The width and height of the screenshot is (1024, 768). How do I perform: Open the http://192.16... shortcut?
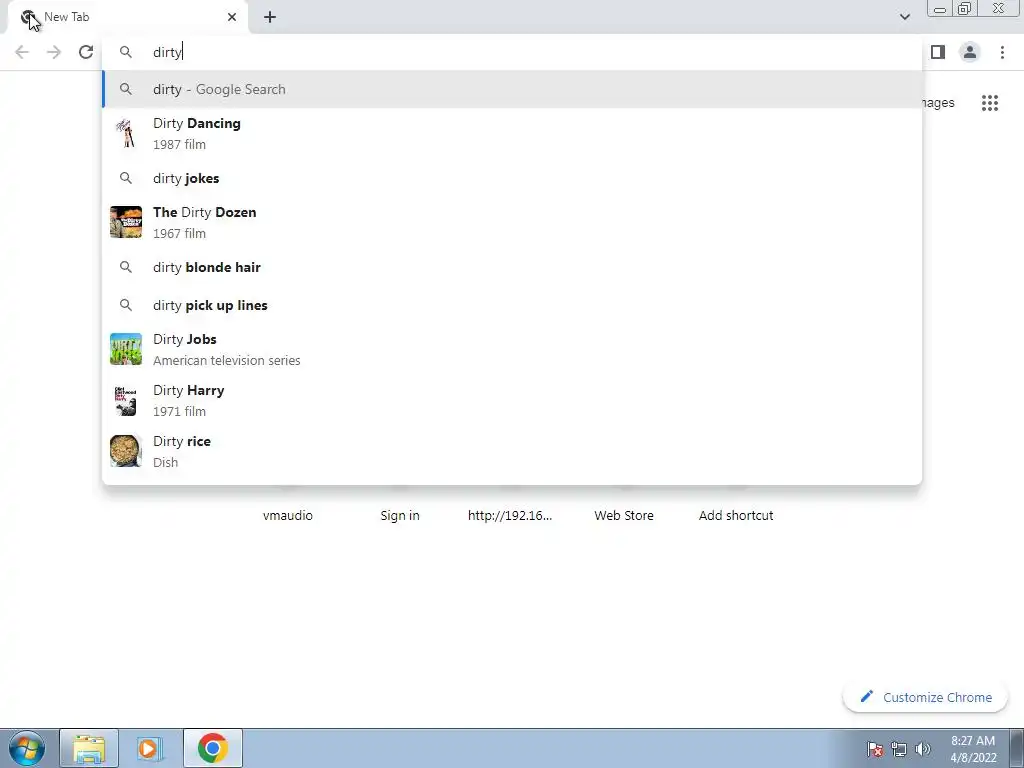pyautogui.click(x=510, y=515)
